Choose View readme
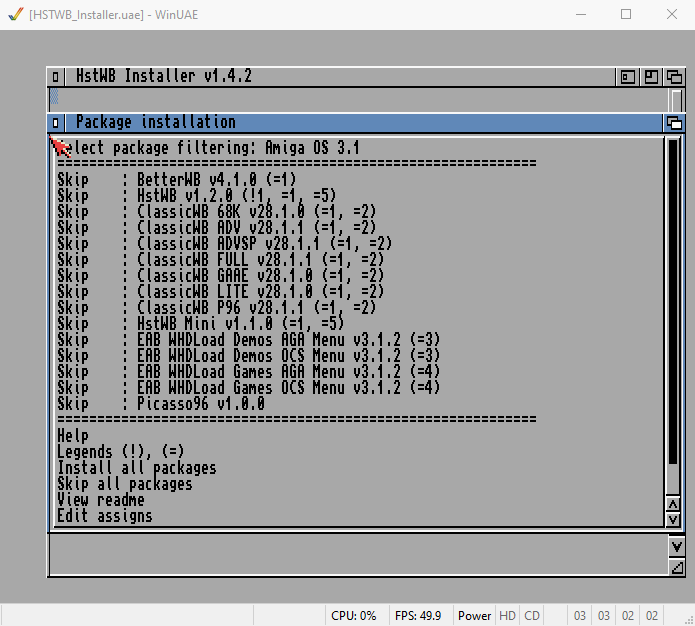The height and width of the screenshot is (626, 695). pyautogui.click(x=101, y=500)
